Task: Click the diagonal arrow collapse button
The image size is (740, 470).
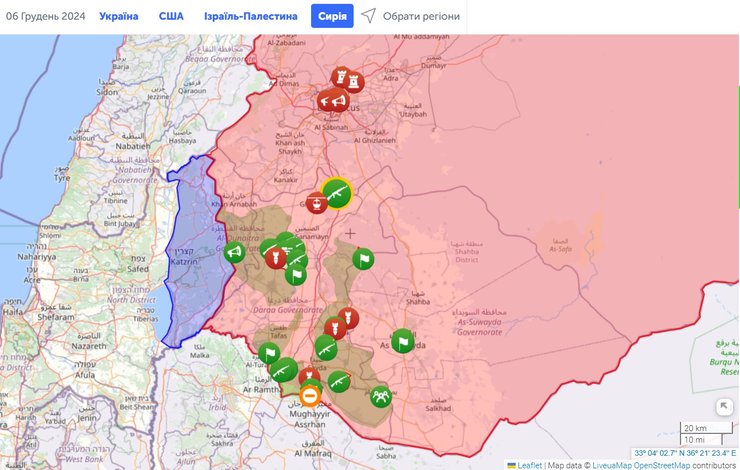Action: tap(723, 406)
